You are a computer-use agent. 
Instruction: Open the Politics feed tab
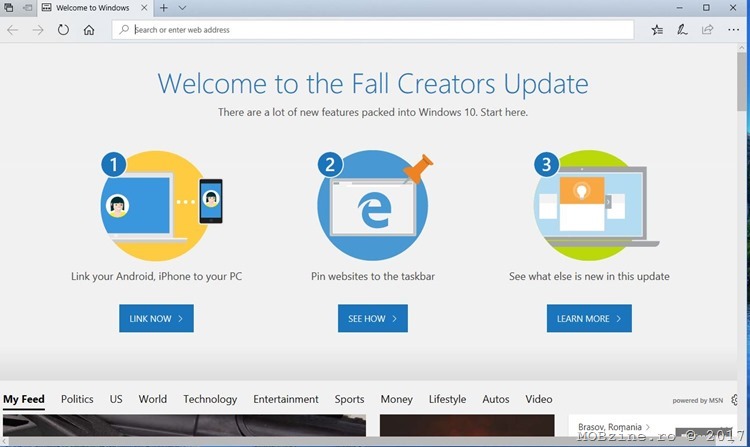[x=77, y=399]
